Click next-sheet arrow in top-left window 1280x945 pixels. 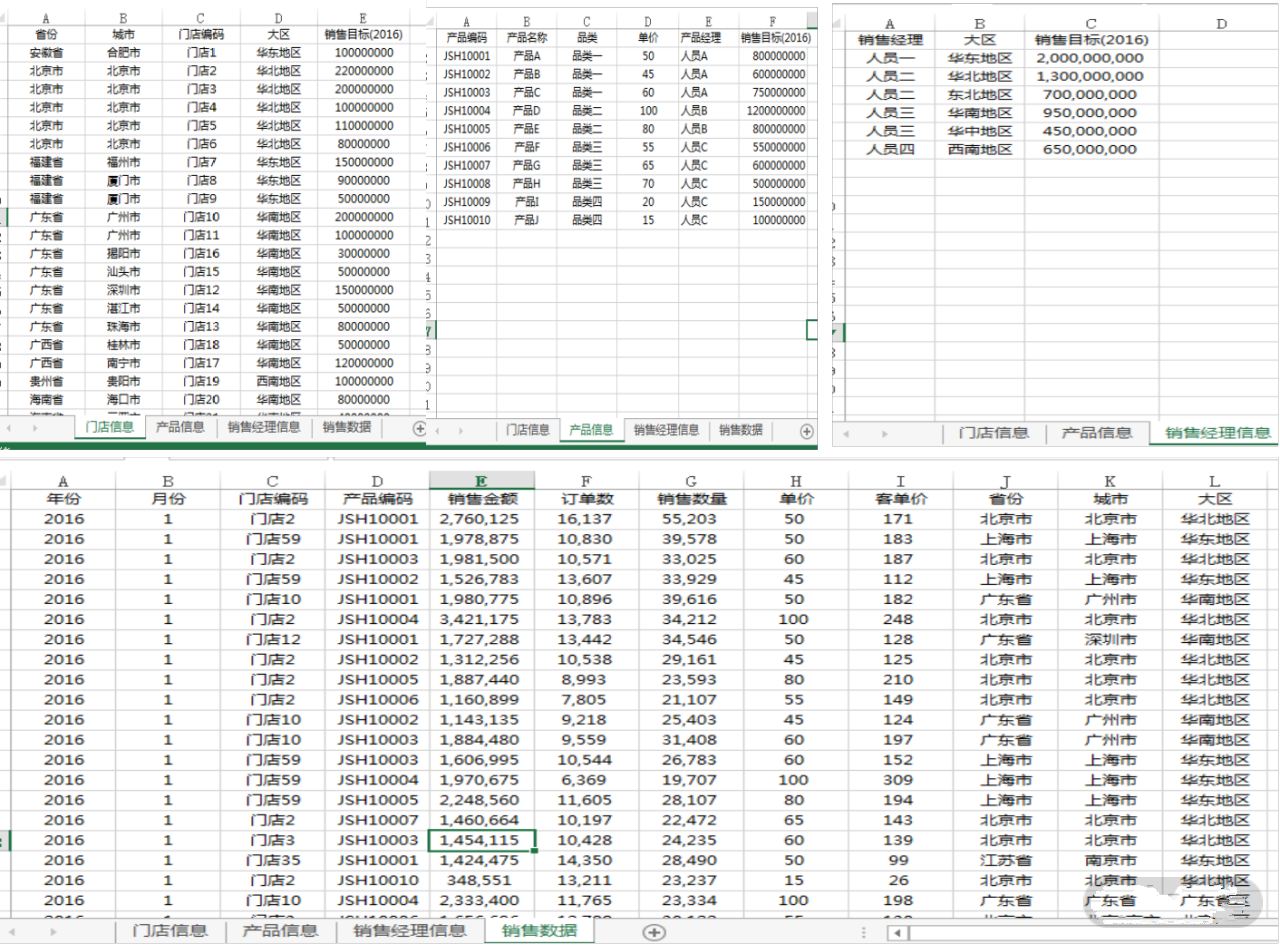tap(36, 427)
